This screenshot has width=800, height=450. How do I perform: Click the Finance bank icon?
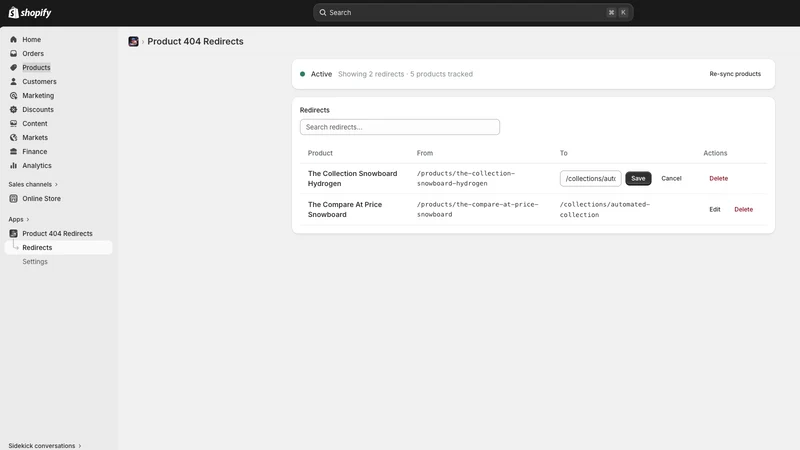pyautogui.click(x=13, y=152)
